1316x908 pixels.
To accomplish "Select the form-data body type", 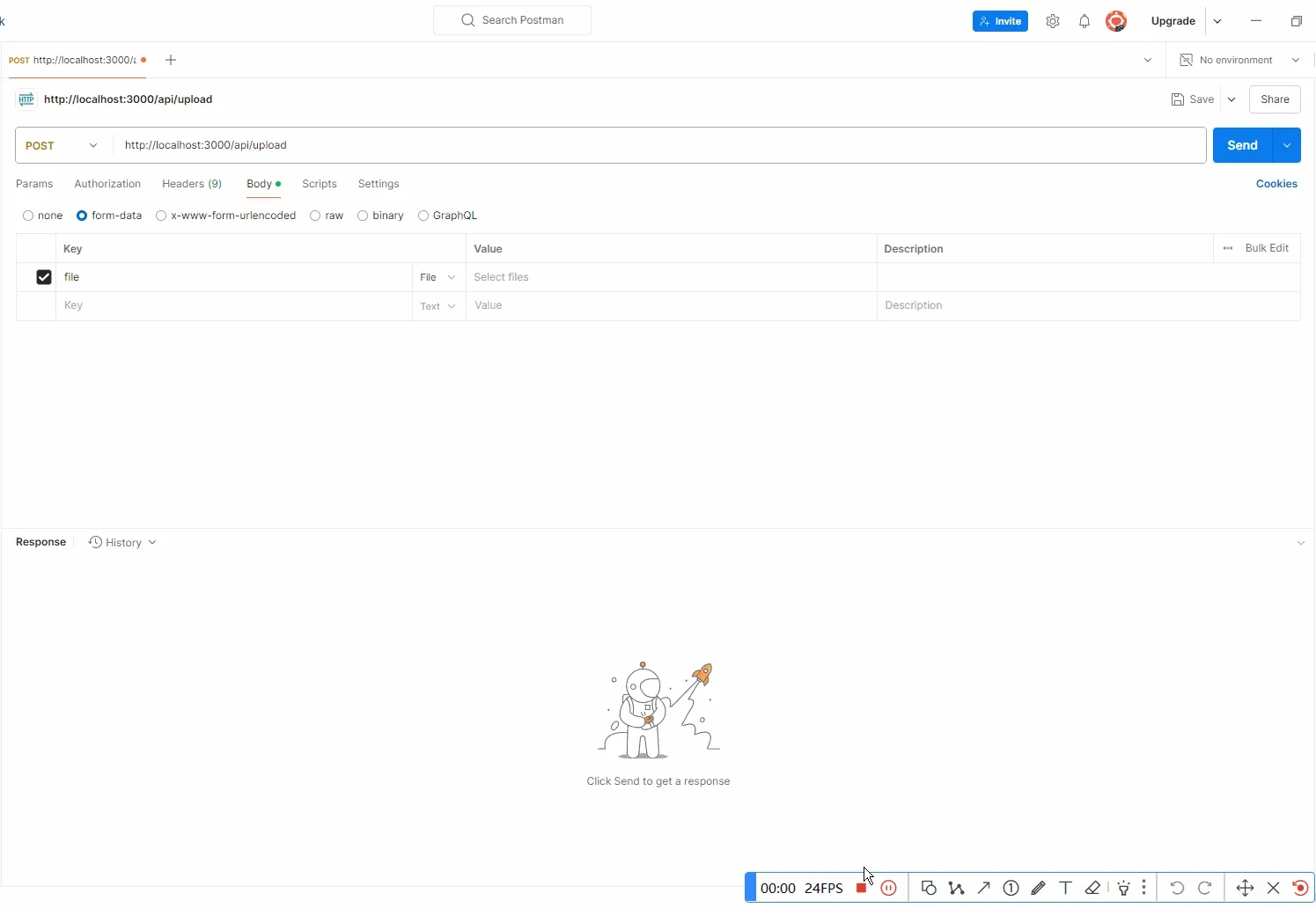I will pyautogui.click(x=82, y=216).
